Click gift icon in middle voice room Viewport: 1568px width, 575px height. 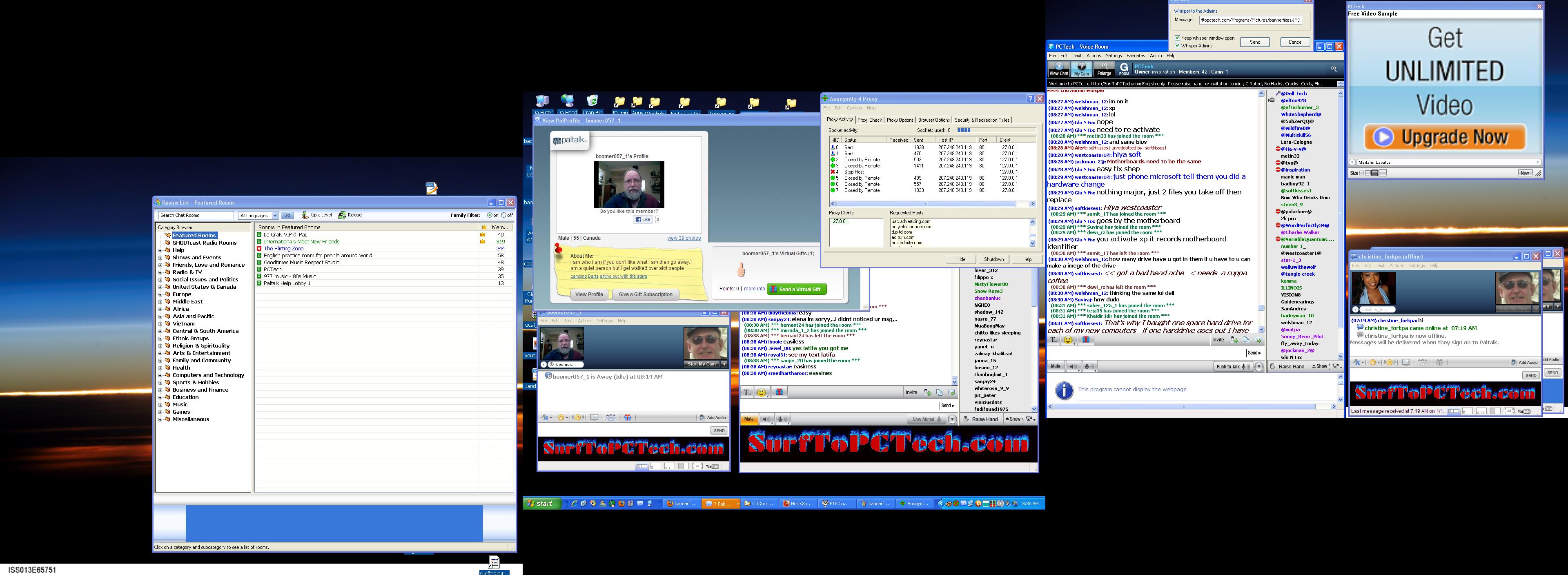[779, 392]
